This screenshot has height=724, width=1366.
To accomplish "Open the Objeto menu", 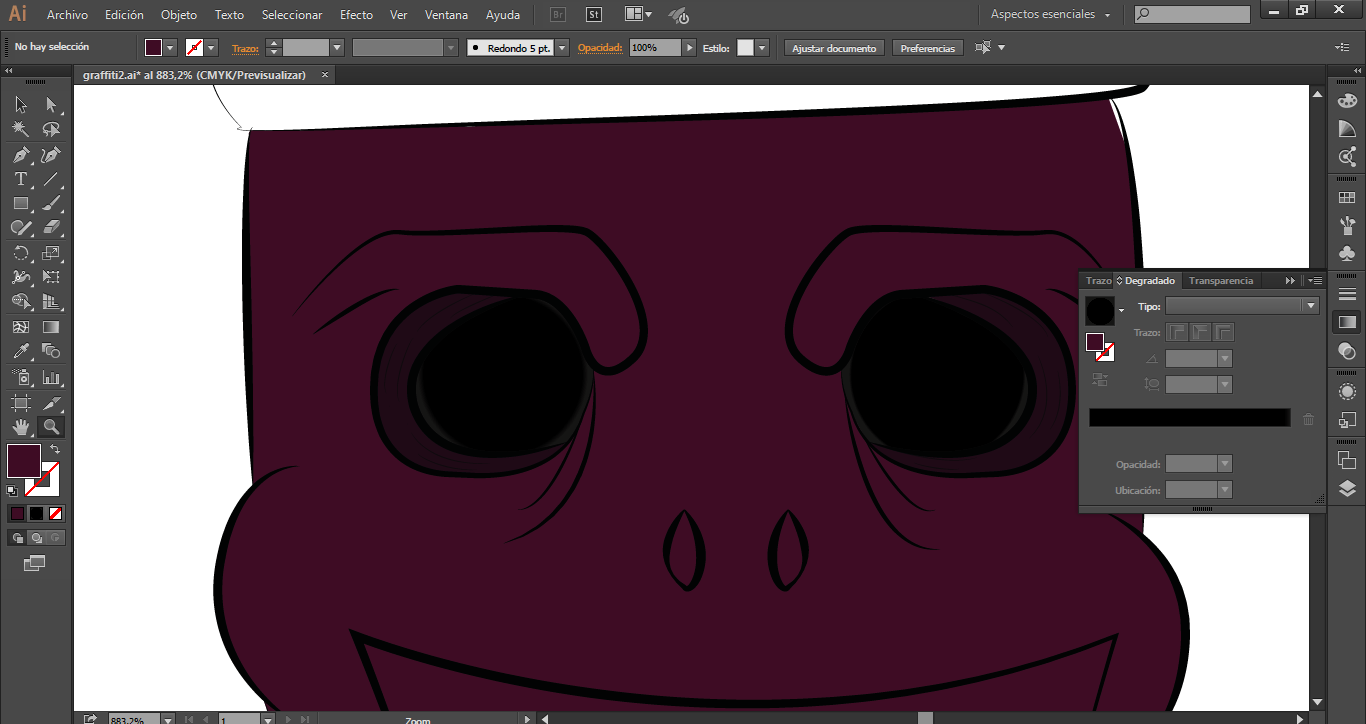I will (179, 15).
